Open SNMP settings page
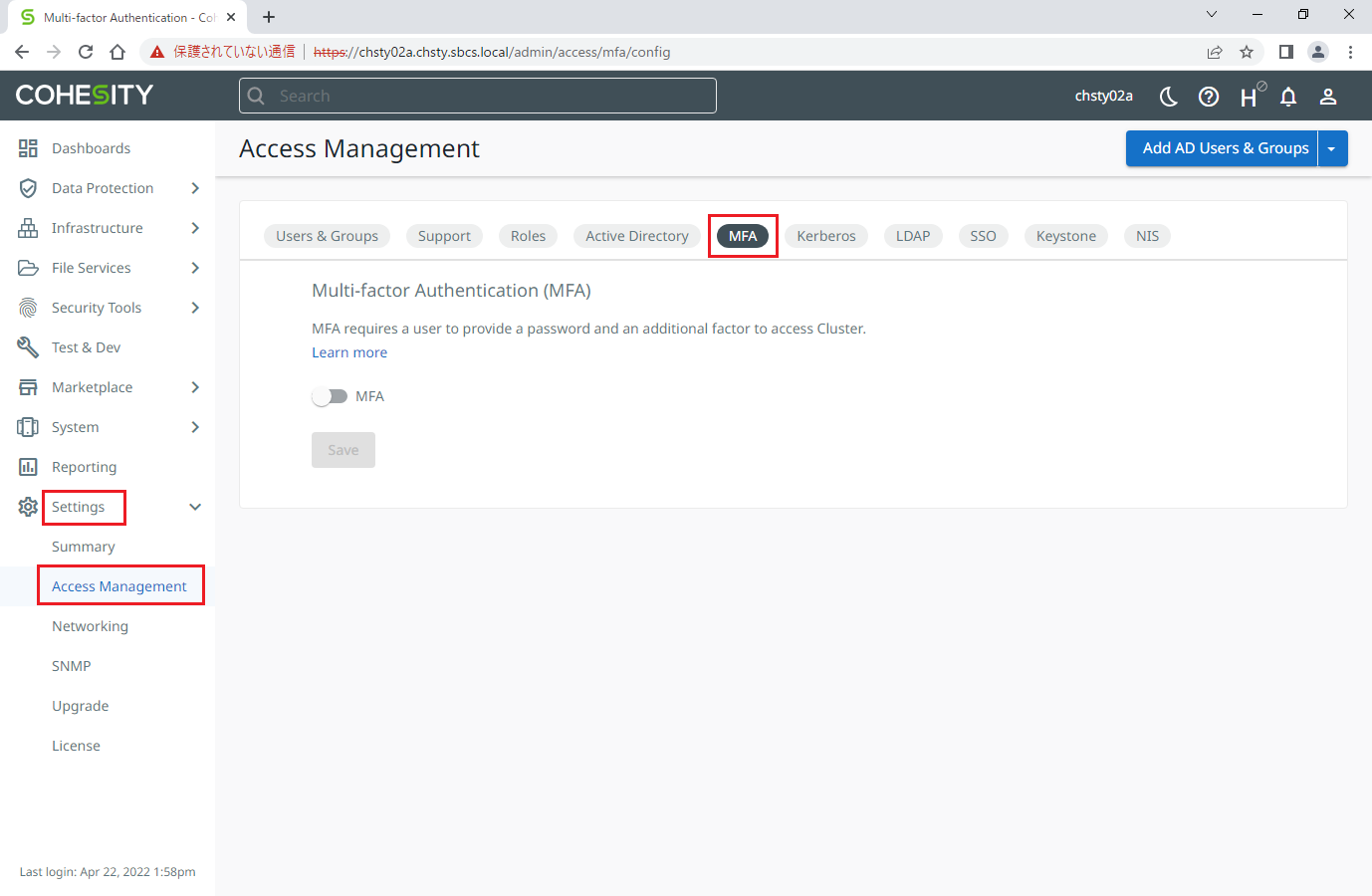1372x896 pixels. coord(72,666)
